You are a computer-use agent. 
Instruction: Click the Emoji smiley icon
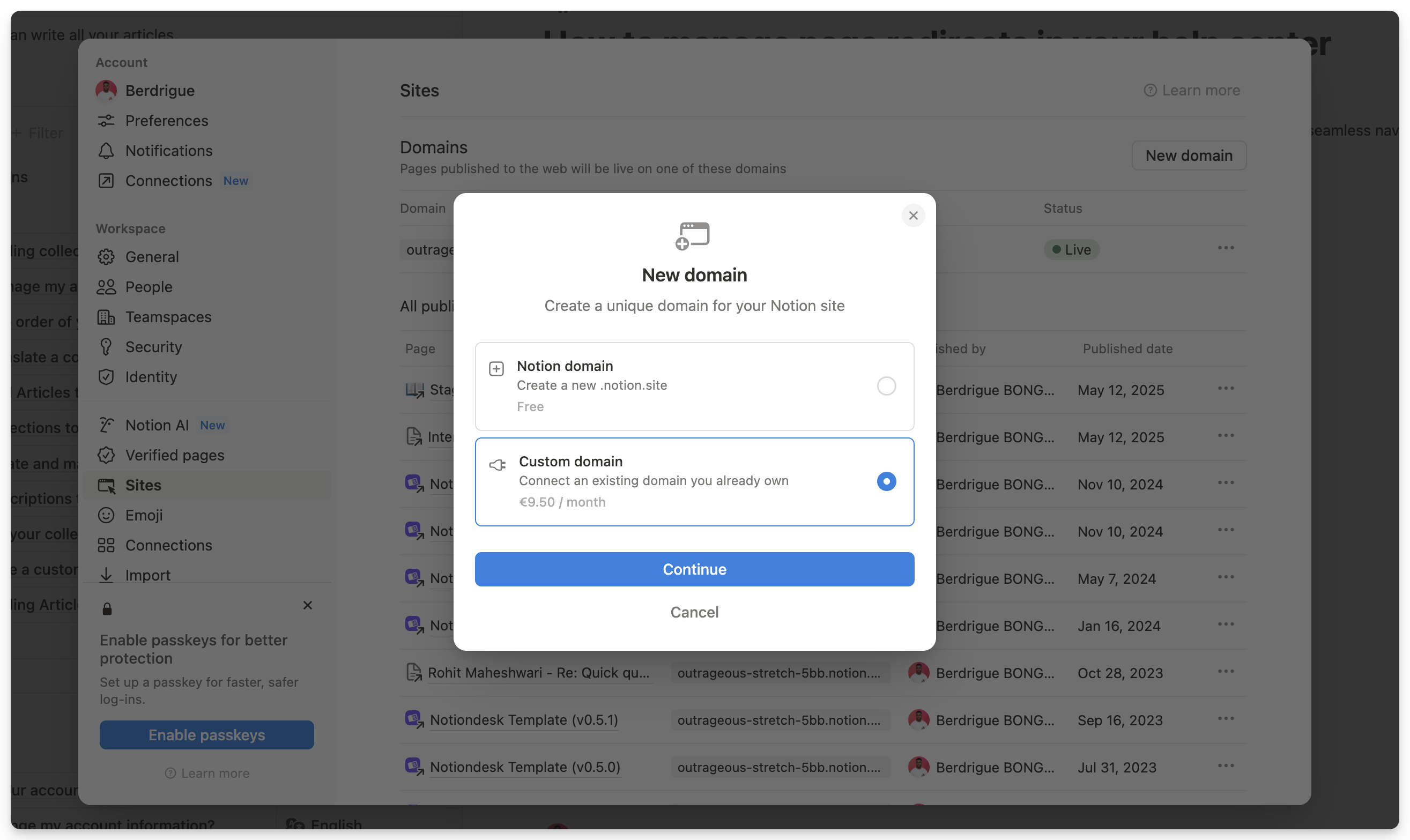tap(106, 515)
